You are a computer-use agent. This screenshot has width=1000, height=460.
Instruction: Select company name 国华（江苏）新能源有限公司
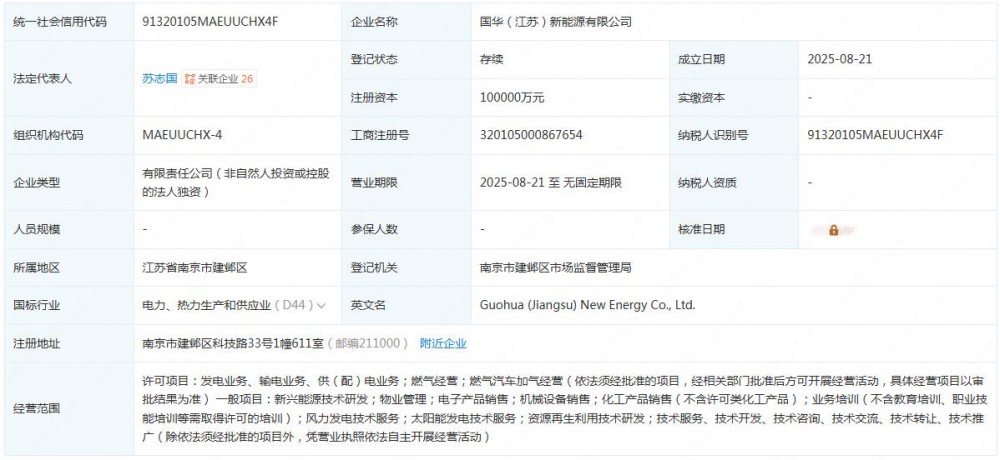555,22
